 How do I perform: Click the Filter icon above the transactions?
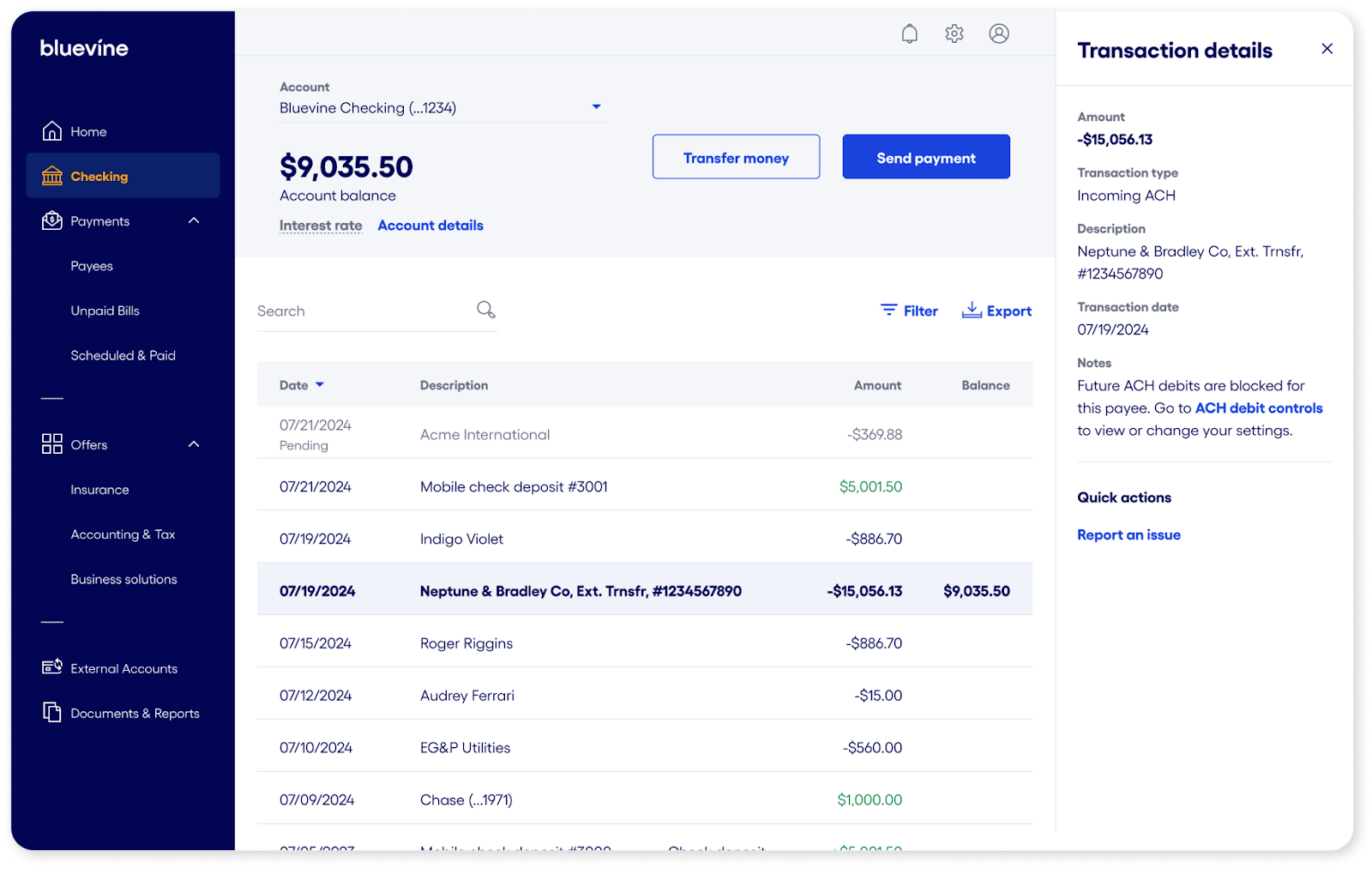888,310
